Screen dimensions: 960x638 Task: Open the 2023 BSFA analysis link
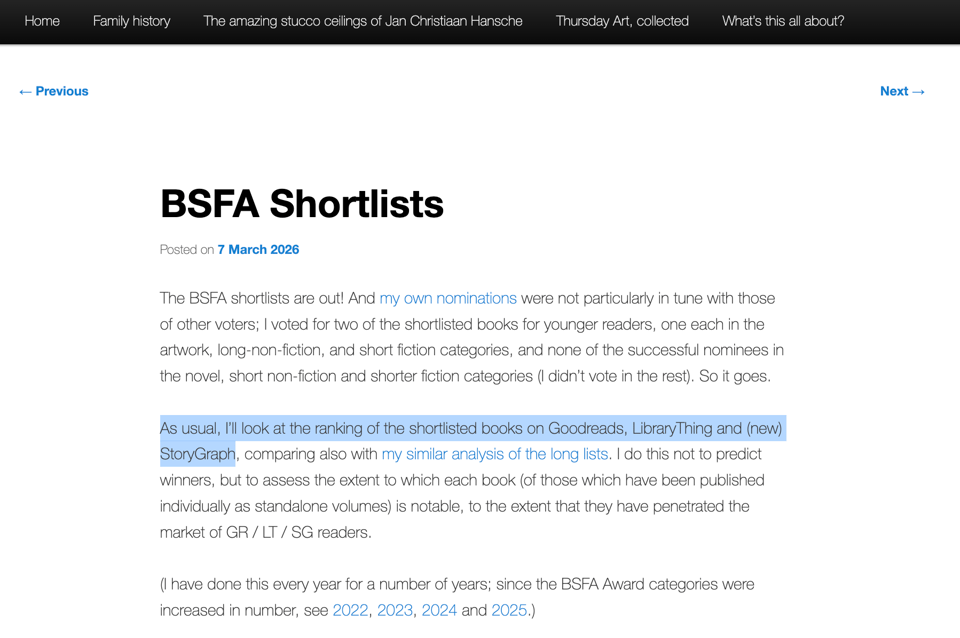point(394,609)
